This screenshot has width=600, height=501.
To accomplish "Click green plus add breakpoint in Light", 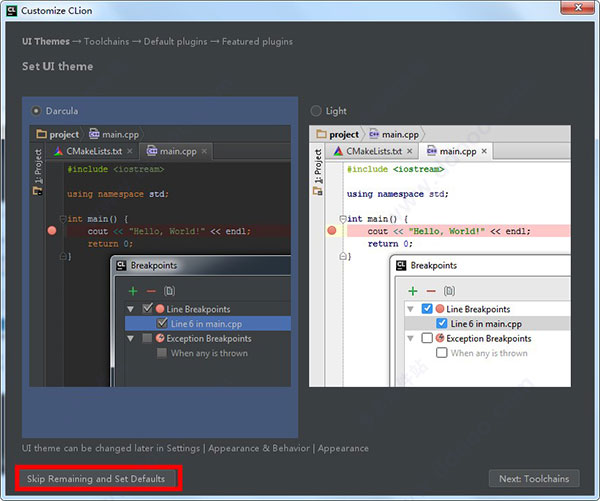I will pos(412,291).
